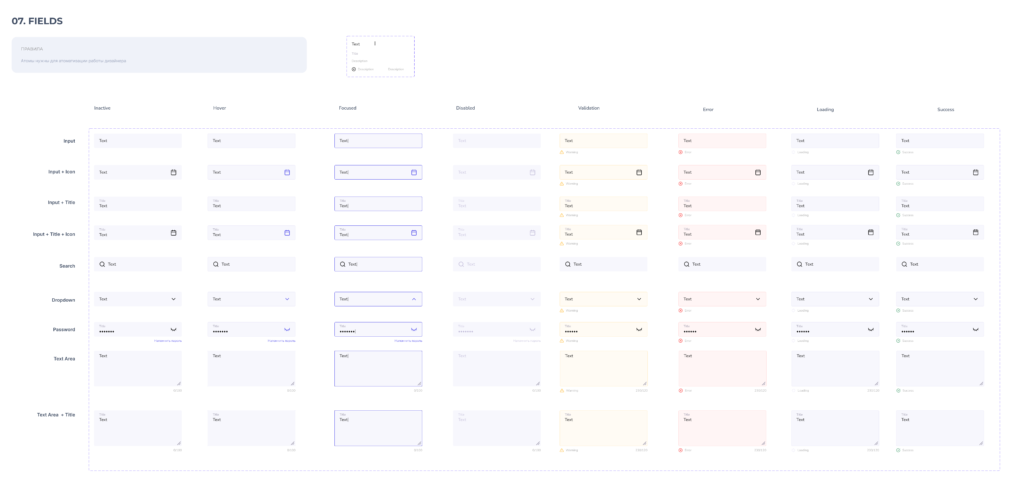The height and width of the screenshot is (498, 1024).
Task: Click inside the Error state Text Area
Action: point(722,368)
